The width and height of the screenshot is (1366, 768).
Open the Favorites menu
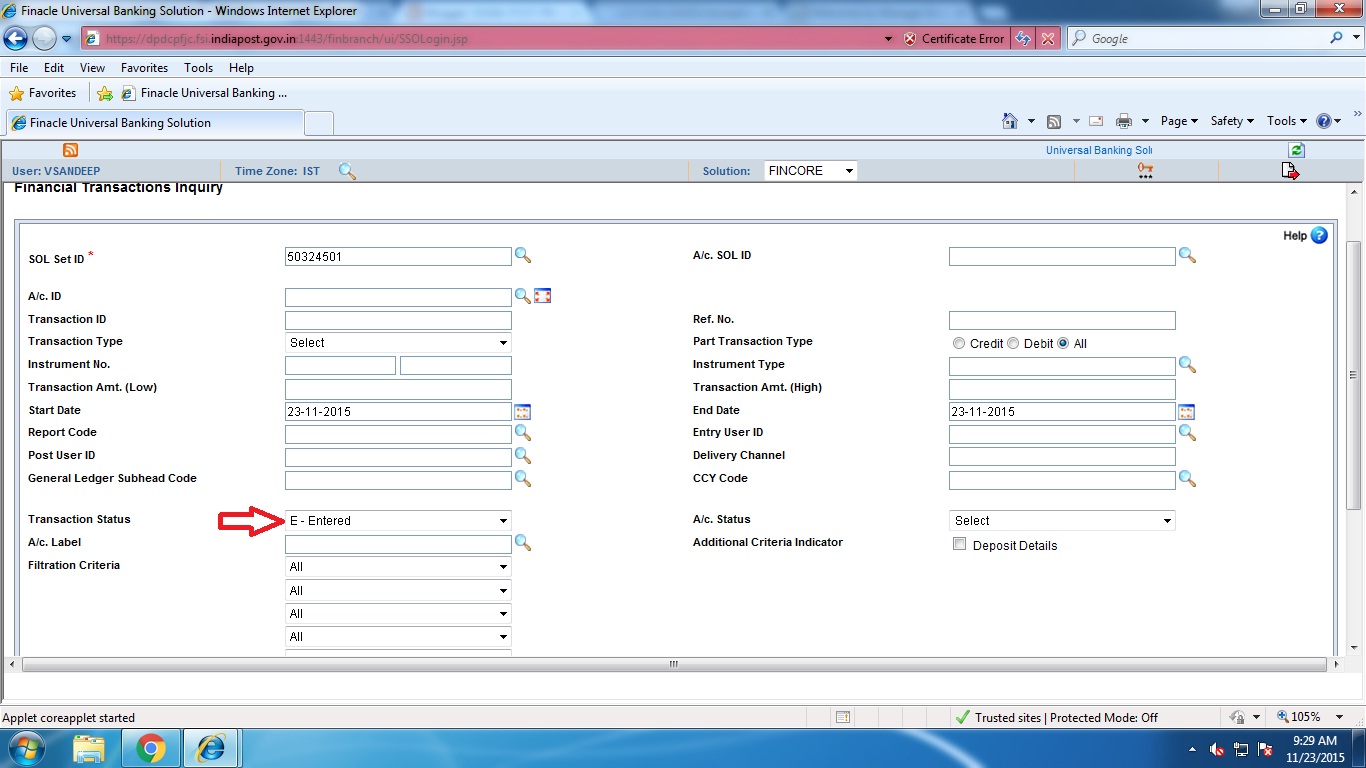pos(144,67)
